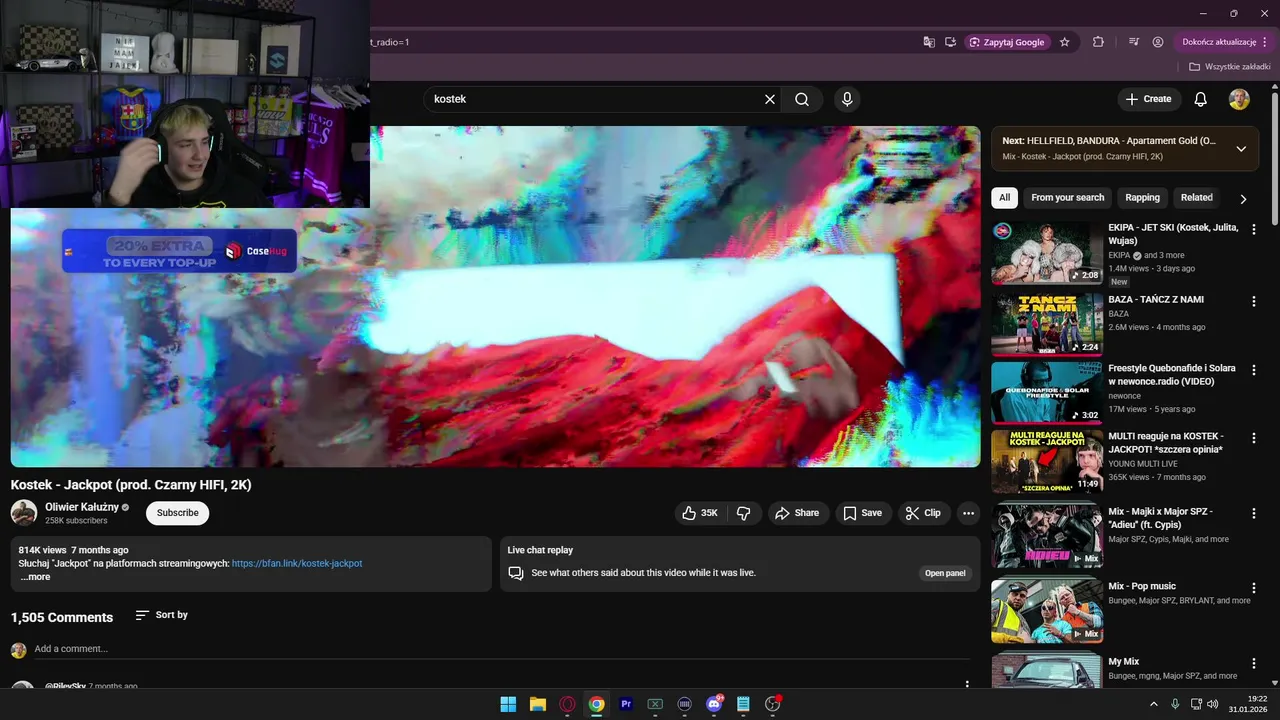Screen dimensions: 1280x720
Task: Open the My Mix playlist title
Action: [x=1124, y=661]
